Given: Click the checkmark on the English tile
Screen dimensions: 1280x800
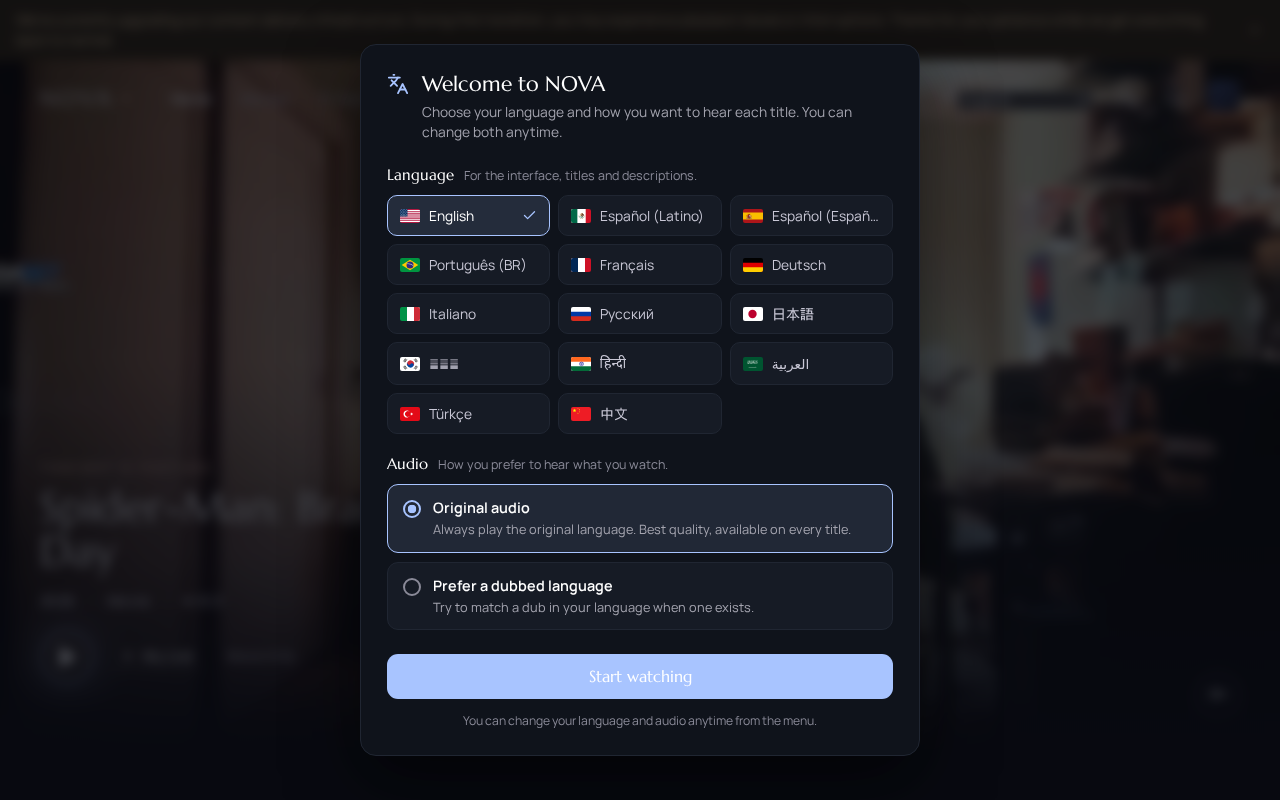Looking at the screenshot, I should click(529, 215).
